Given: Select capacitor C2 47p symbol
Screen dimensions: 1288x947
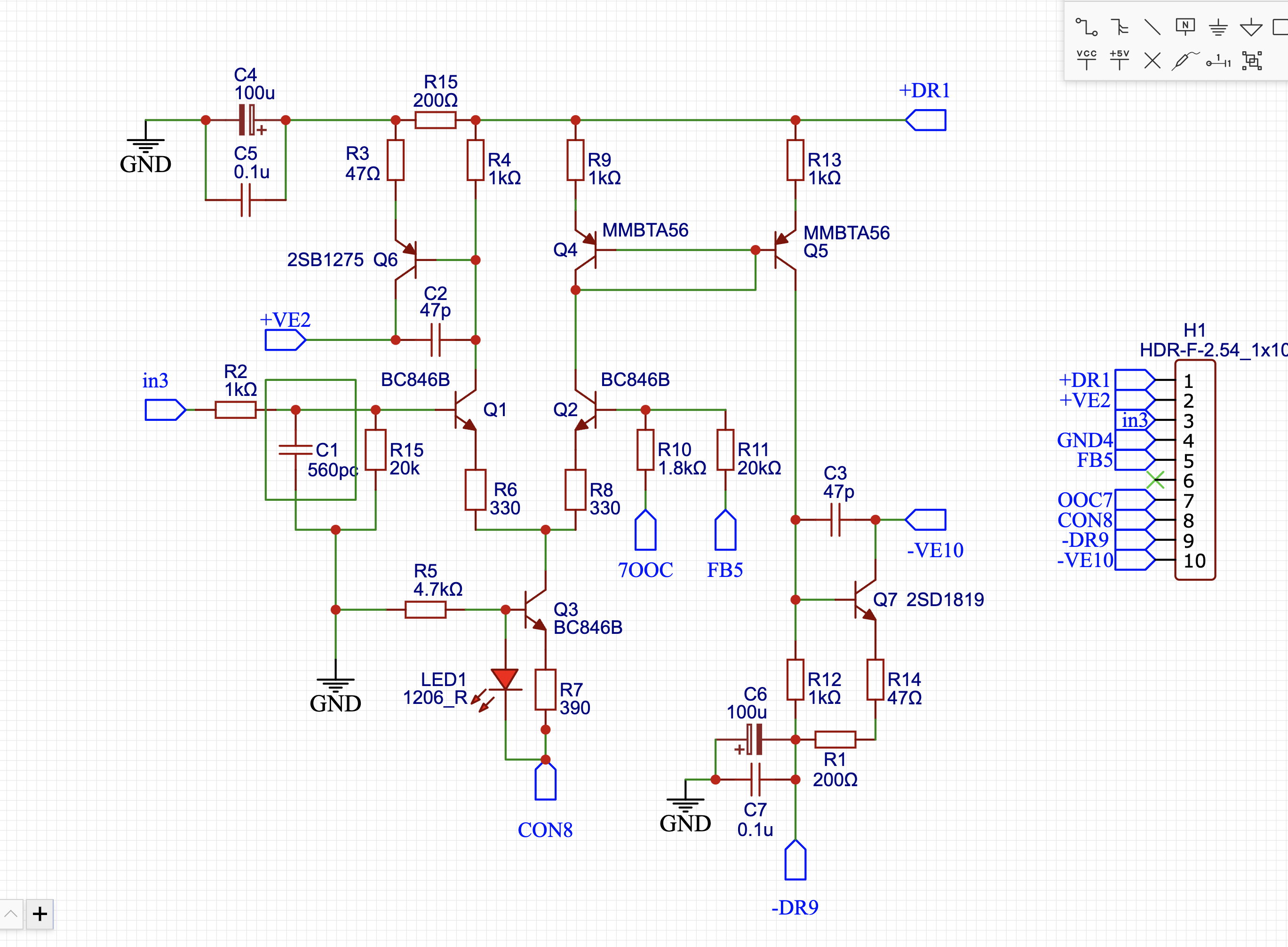Looking at the screenshot, I should point(435,340).
